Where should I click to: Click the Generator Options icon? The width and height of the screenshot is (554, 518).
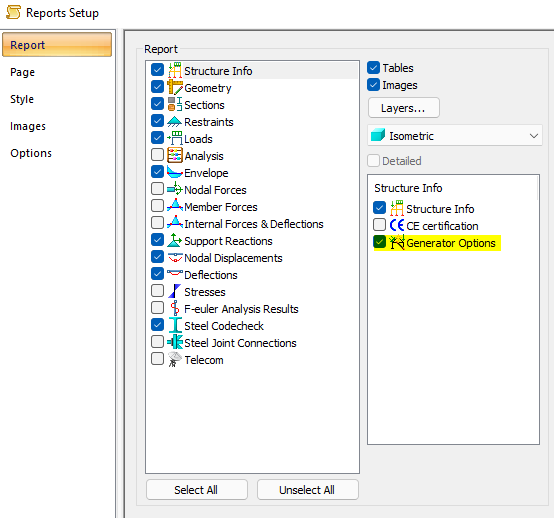point(397,242)
